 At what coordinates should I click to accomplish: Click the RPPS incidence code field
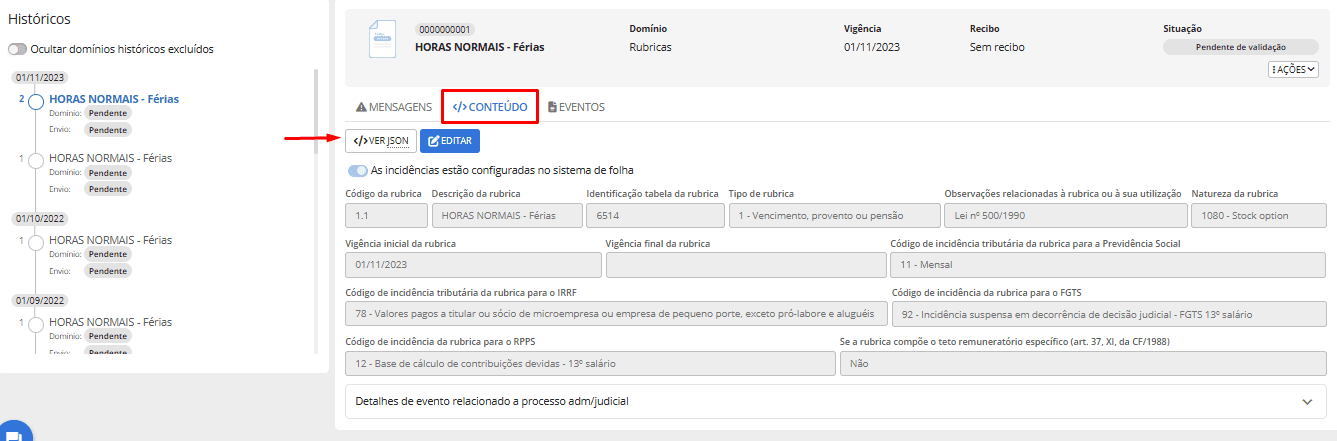(x=590, y=363)
